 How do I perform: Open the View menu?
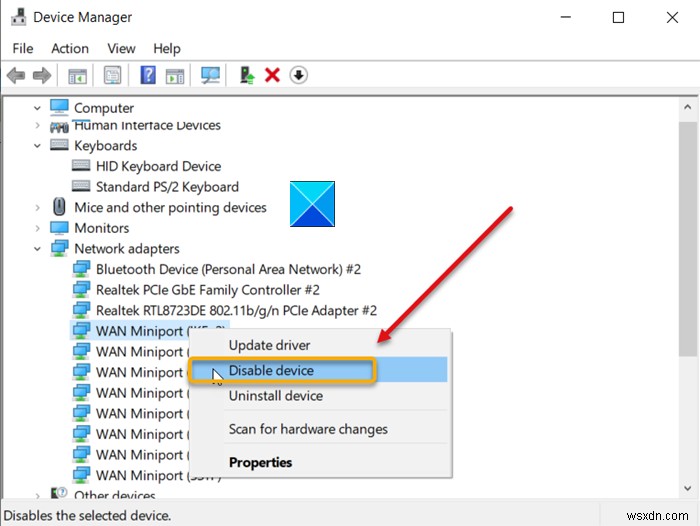click(x=121, y=48)
